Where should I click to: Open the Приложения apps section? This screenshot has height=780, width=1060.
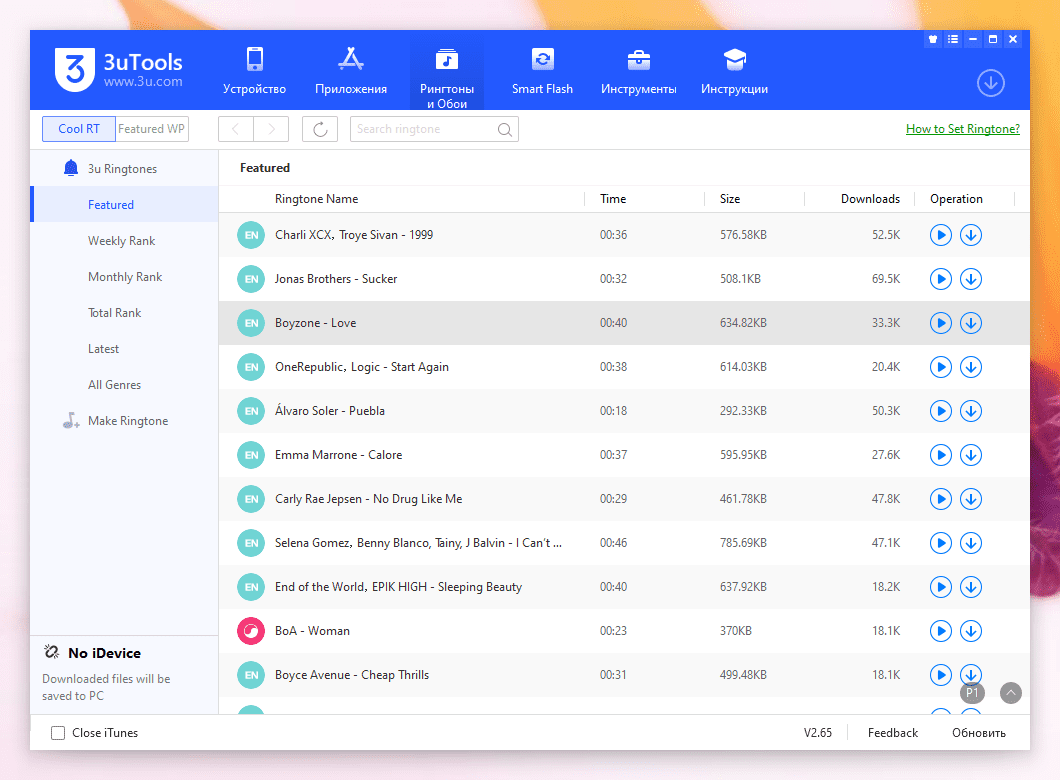pos(350,71)
